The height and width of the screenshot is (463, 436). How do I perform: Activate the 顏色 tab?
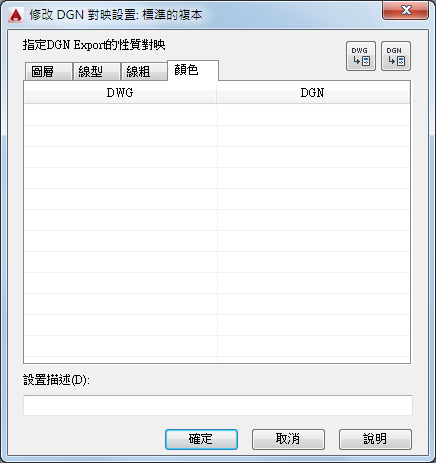click(193, 70)
